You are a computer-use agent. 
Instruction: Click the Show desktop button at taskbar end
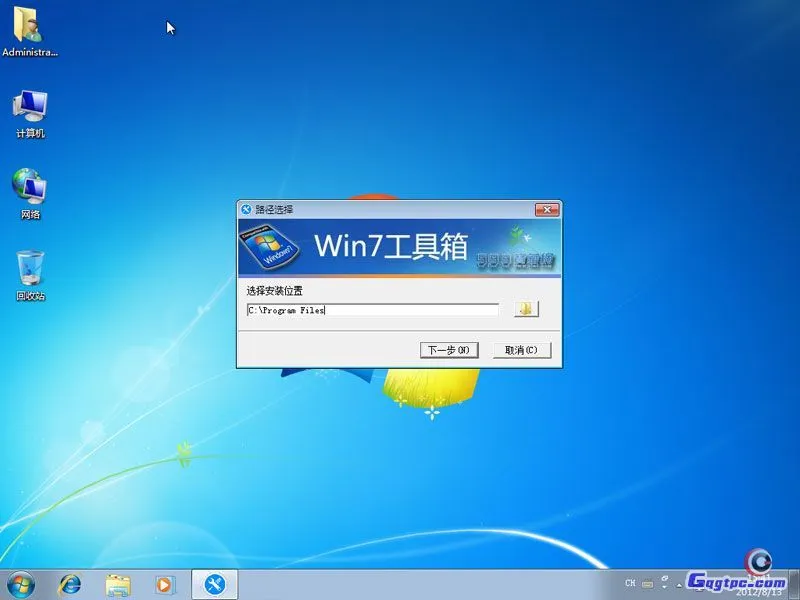point(795,583)
